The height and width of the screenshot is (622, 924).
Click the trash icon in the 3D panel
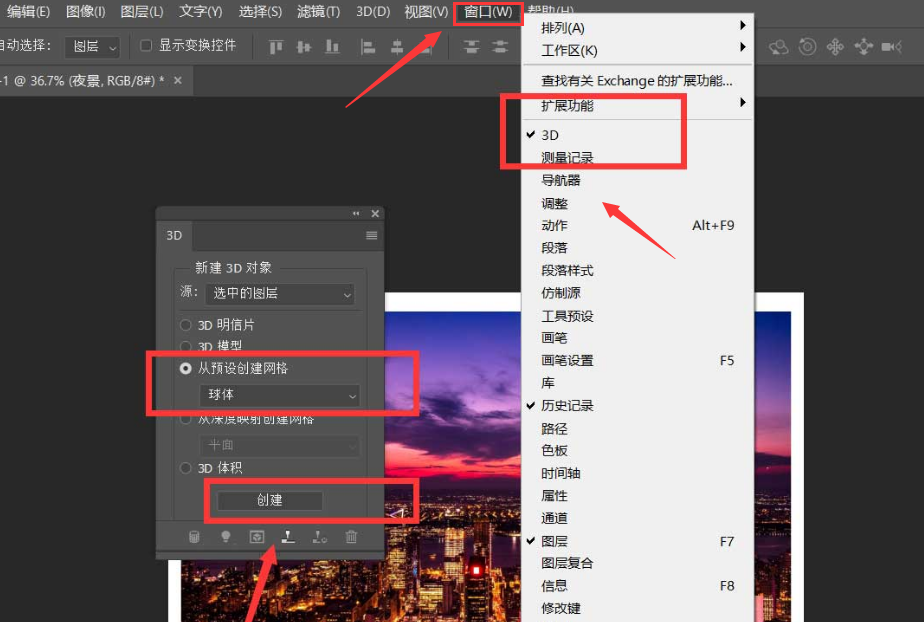tap(351, 537)
